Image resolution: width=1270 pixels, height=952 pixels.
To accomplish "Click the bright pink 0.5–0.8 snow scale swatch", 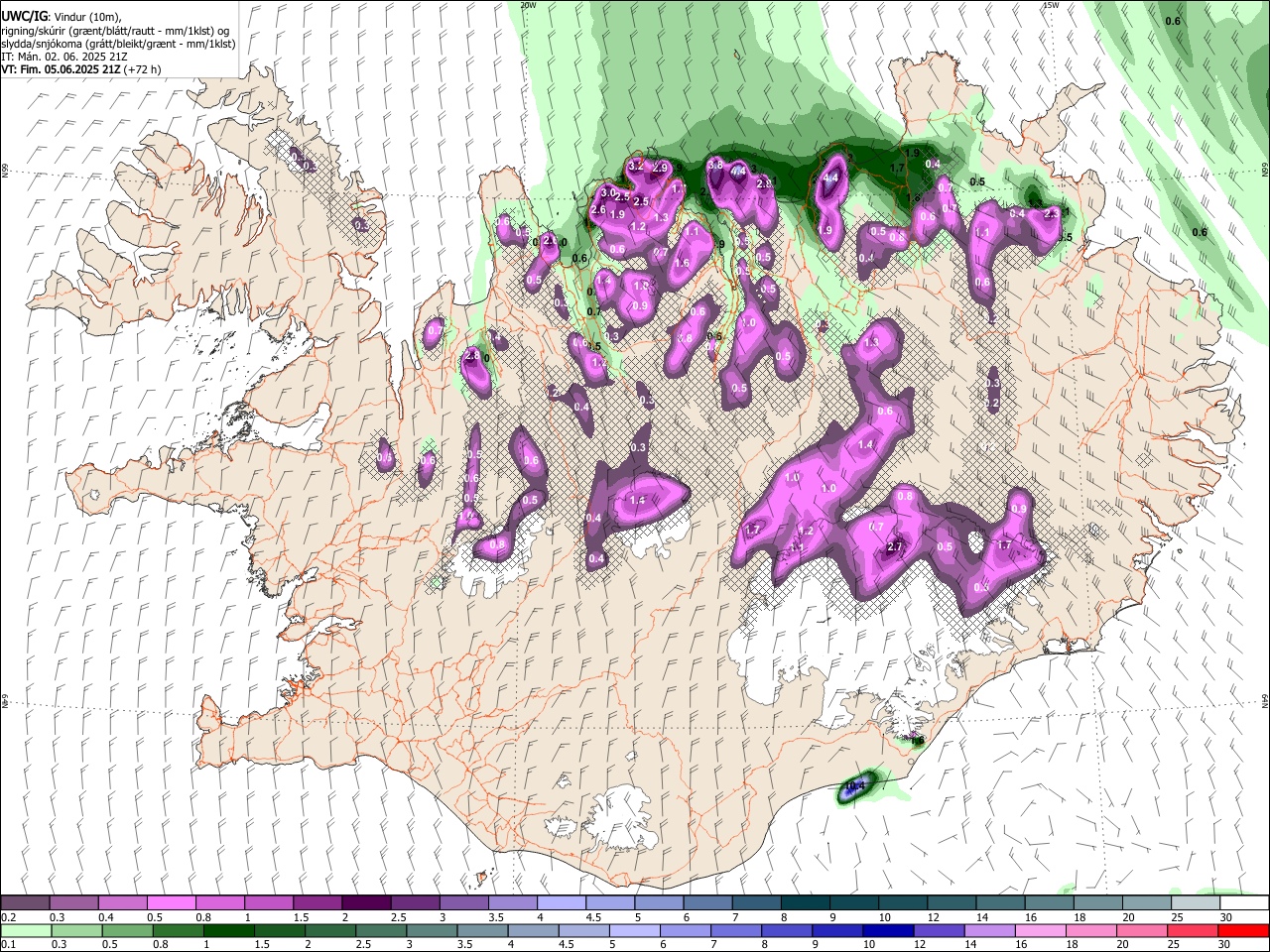I will (171, 903).
